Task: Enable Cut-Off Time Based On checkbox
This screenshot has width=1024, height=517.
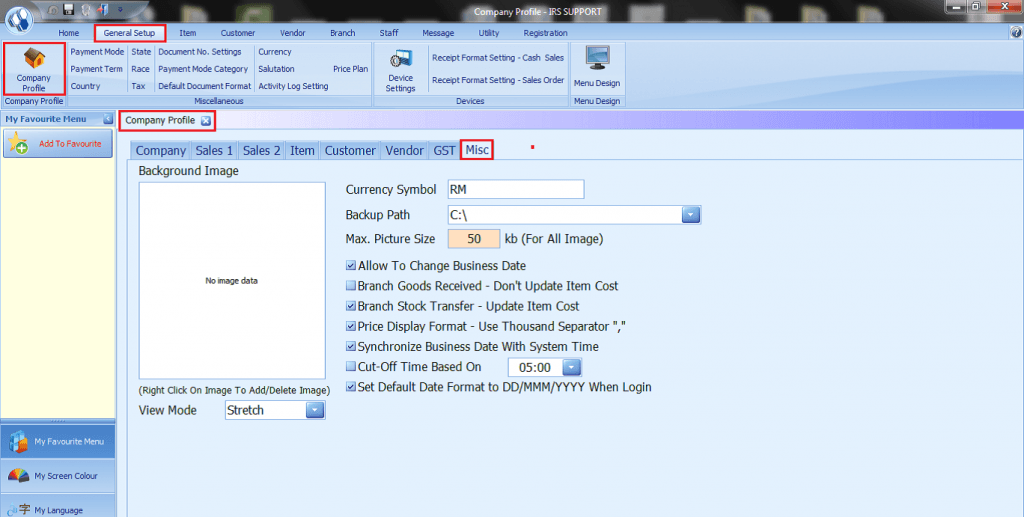Action: (x=351, y=367)
